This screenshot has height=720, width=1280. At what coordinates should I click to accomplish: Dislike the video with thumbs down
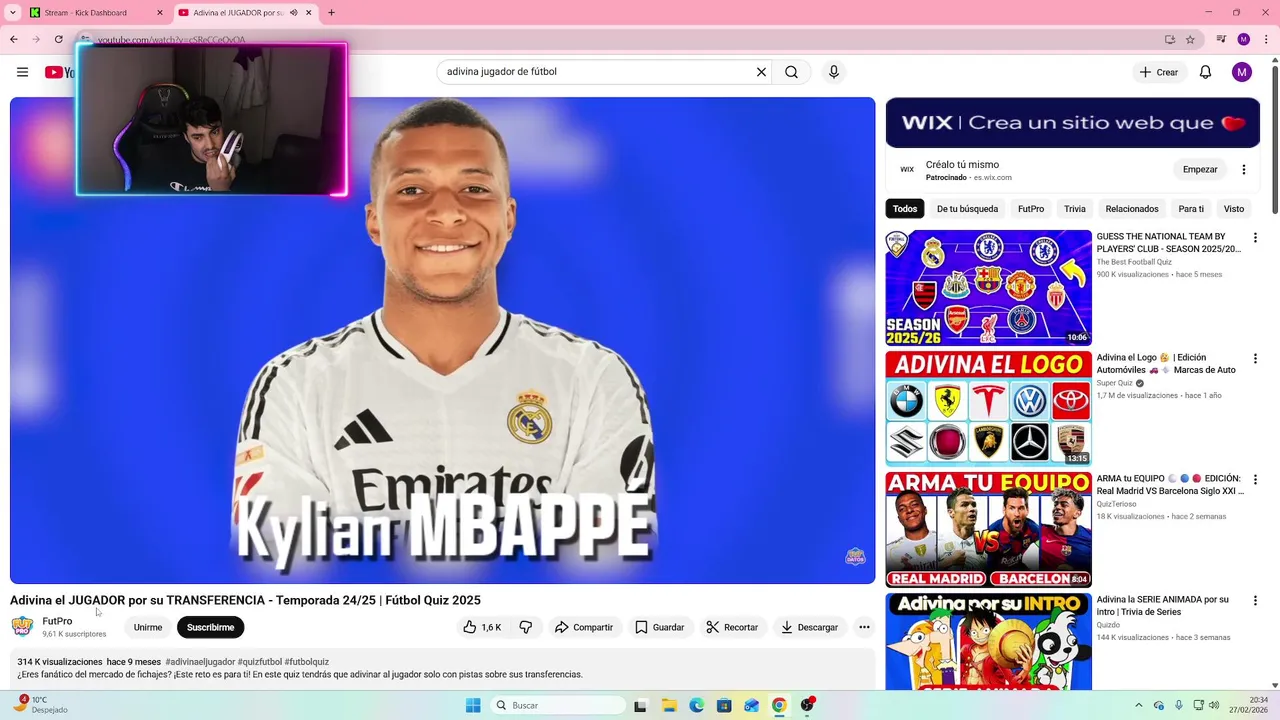(525, 627)
